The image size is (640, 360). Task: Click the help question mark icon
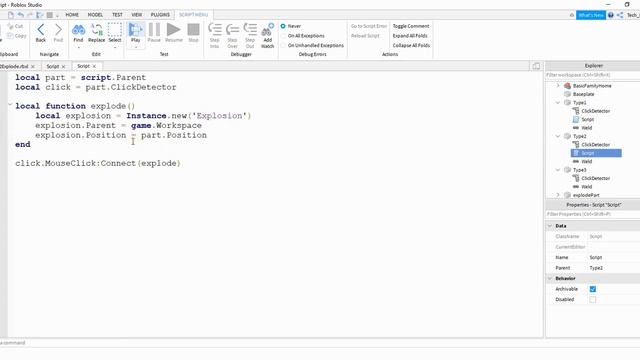pyautogui.click(x=611, y=15)
